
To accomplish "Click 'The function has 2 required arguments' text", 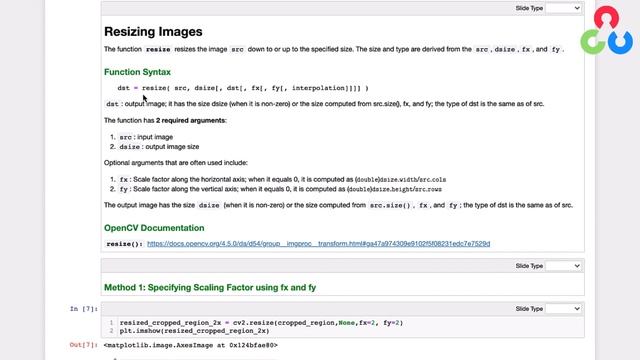I will [165, 120].
